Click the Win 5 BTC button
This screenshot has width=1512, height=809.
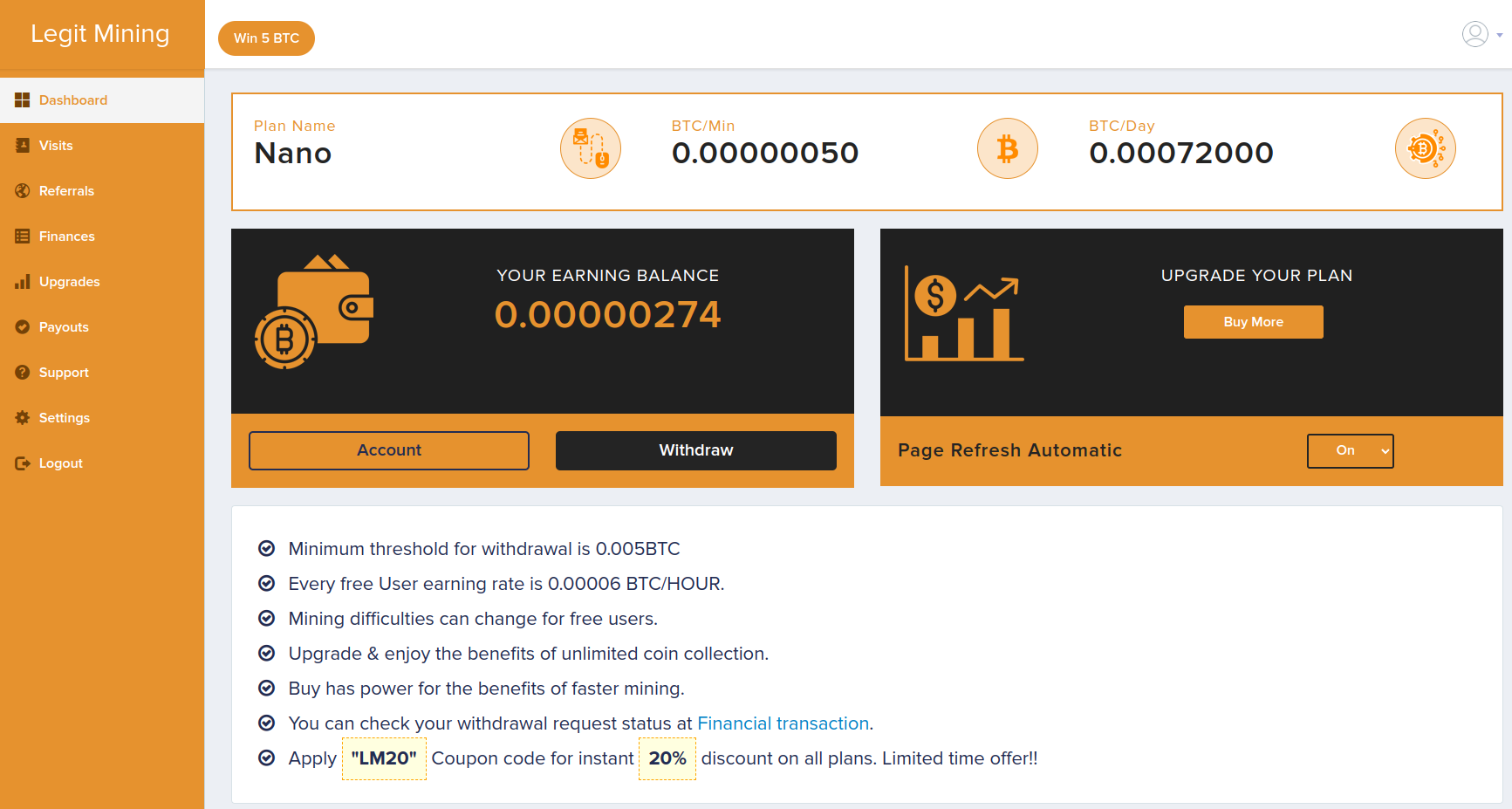coord(266,38)
